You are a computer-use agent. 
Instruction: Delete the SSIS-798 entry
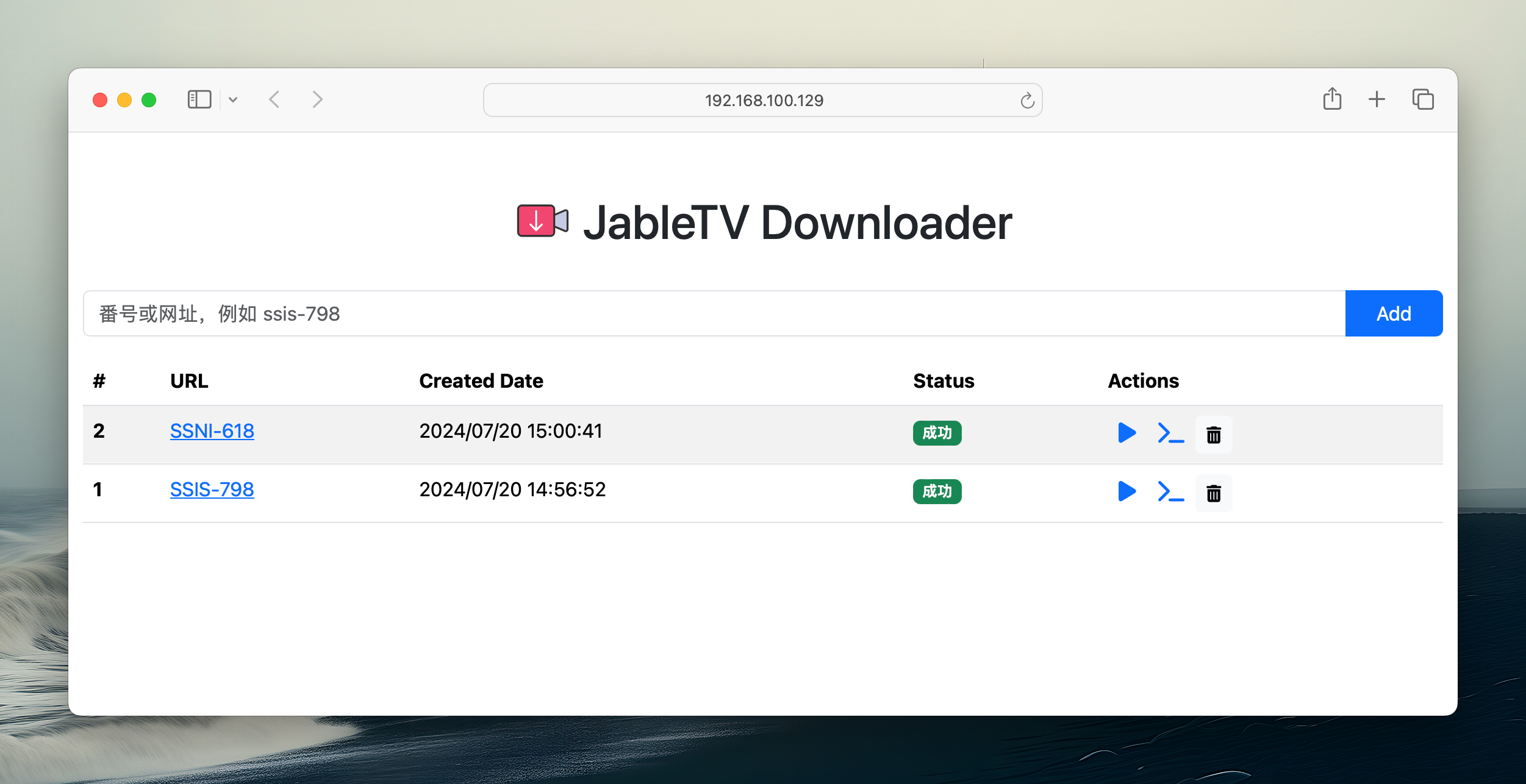pos(1214,493)
